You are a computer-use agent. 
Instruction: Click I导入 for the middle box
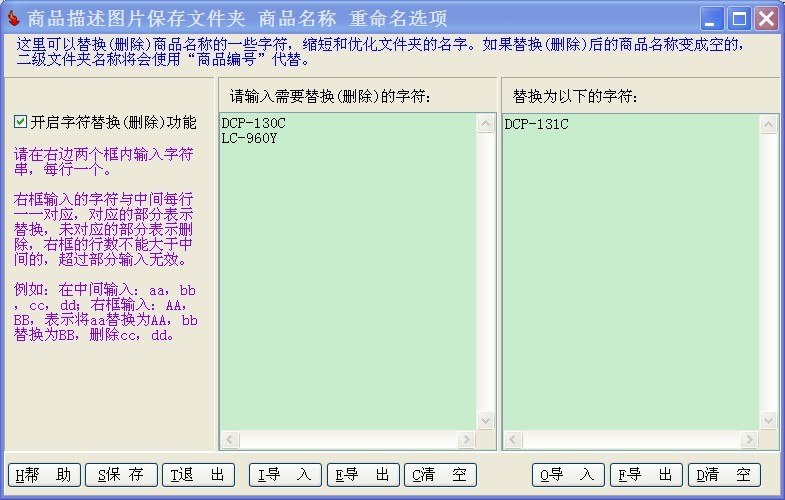click(284, 475)
